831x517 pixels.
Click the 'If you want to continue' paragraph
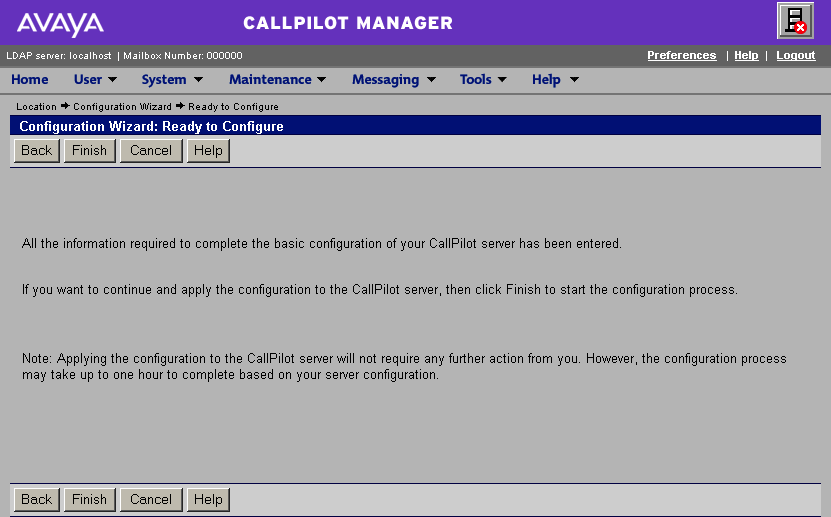click(379, 290)
